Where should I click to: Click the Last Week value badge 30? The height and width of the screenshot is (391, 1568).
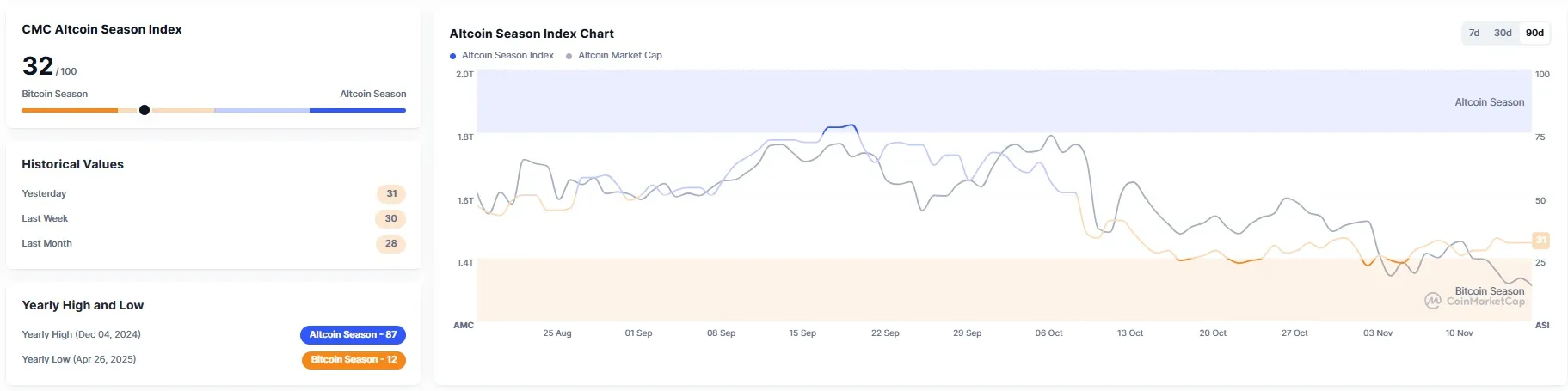[x=390, y=218]
